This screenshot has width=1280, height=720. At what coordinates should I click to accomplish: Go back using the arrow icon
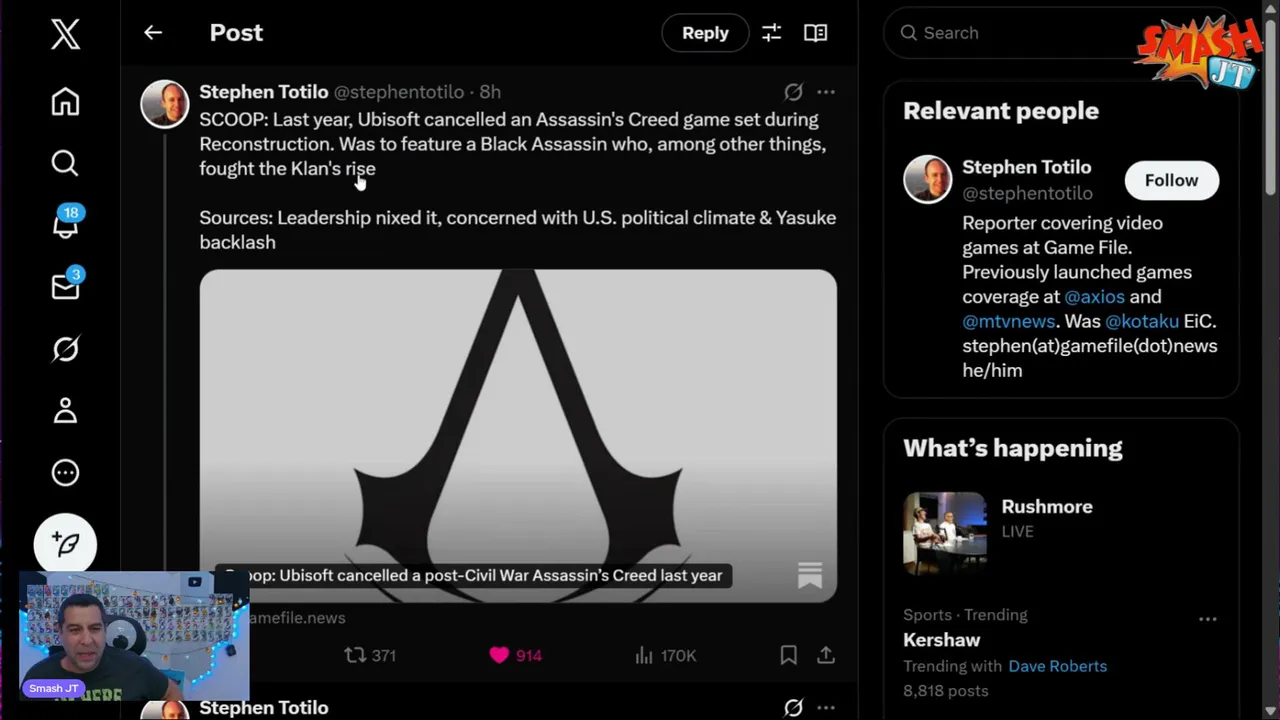pyautogui.click(x=153, y=33)
